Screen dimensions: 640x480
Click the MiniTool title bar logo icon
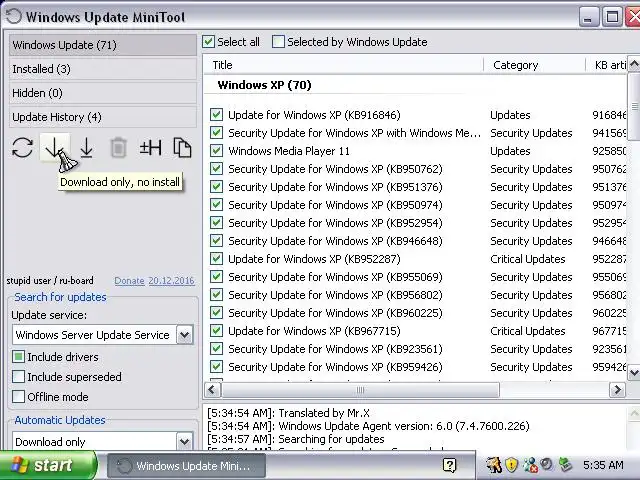coord(13,16)
